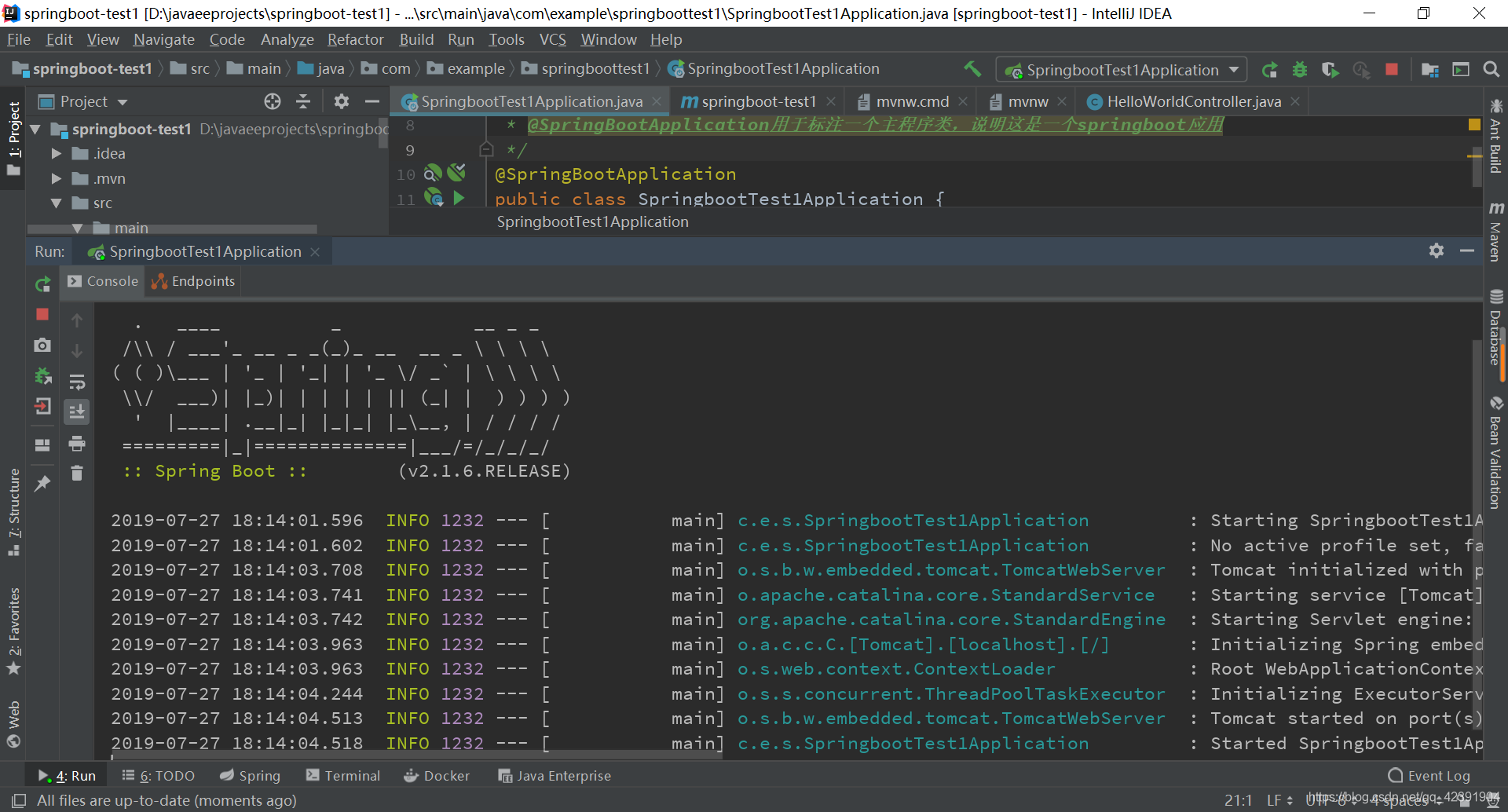Open the Structure side panel
1508x812 pixels.
(14, 512)
